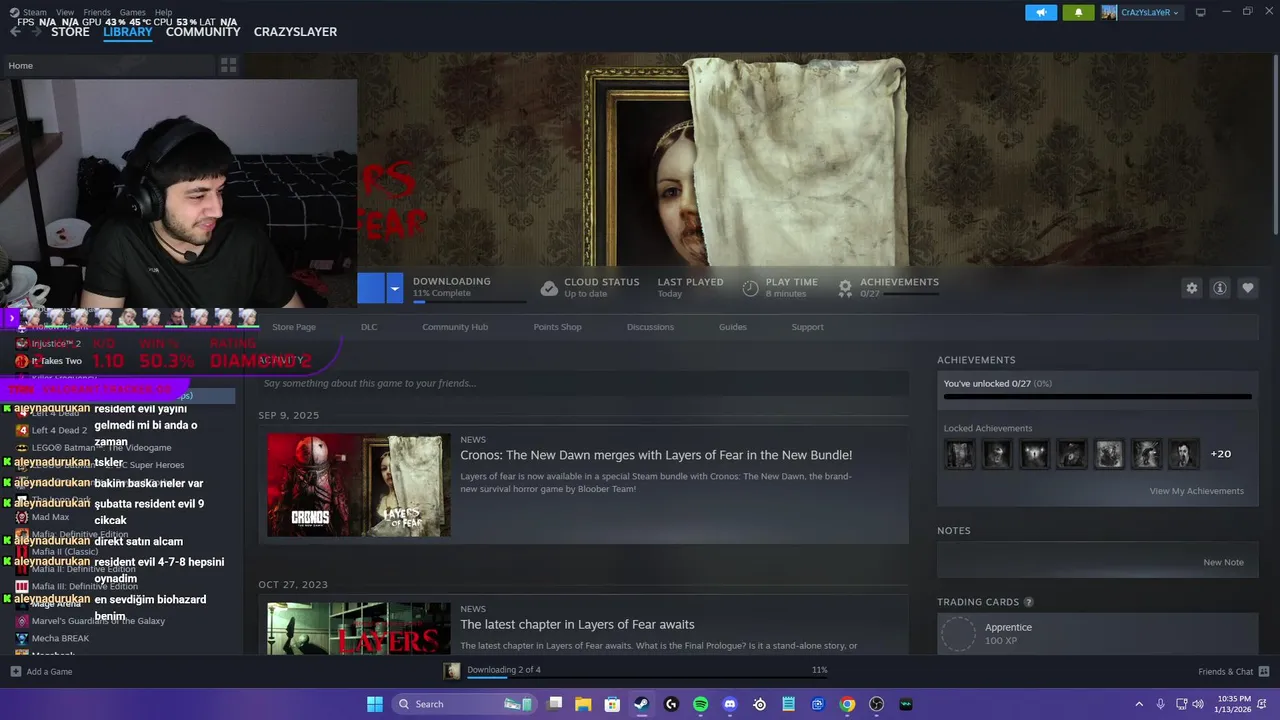Screen dimensions: 1280x720
Task: Open the Store Page tab
Action: (294, 327)
